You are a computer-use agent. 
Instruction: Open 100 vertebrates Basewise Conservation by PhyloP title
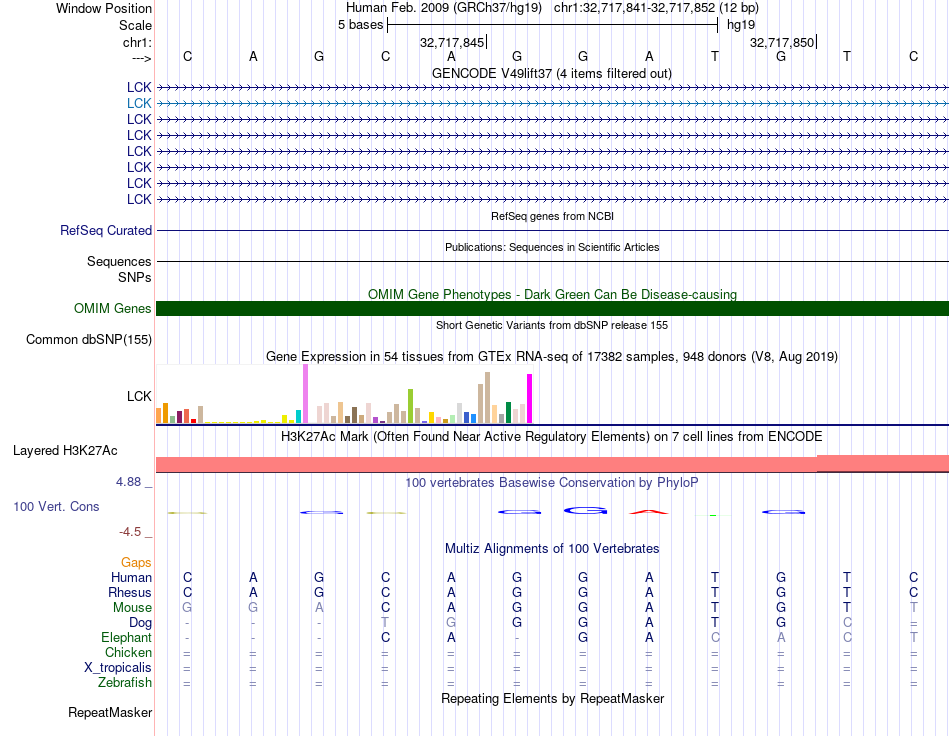tap(552, 483)
